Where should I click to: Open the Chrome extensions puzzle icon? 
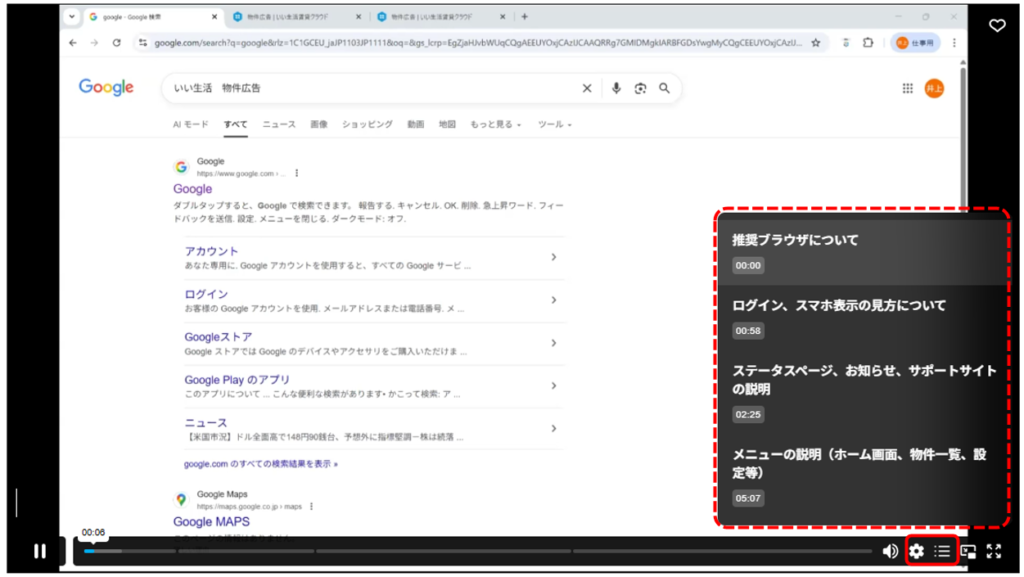tap(868, 43)
